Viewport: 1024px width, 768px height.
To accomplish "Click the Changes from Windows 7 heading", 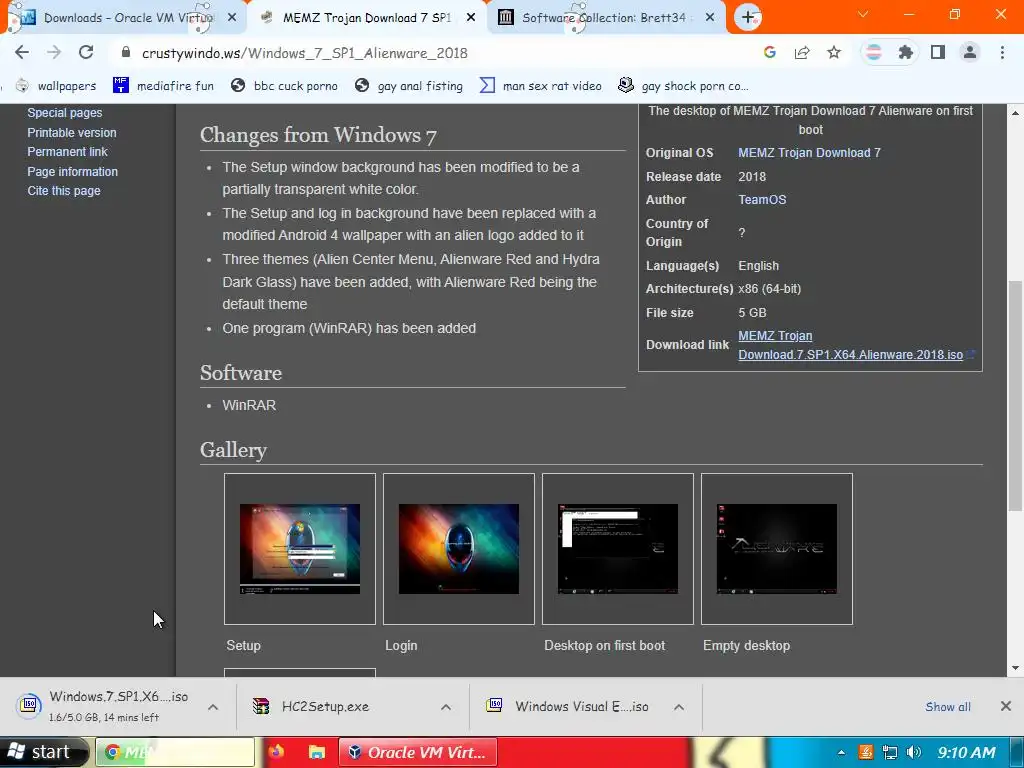I will [x=318, y=135].
